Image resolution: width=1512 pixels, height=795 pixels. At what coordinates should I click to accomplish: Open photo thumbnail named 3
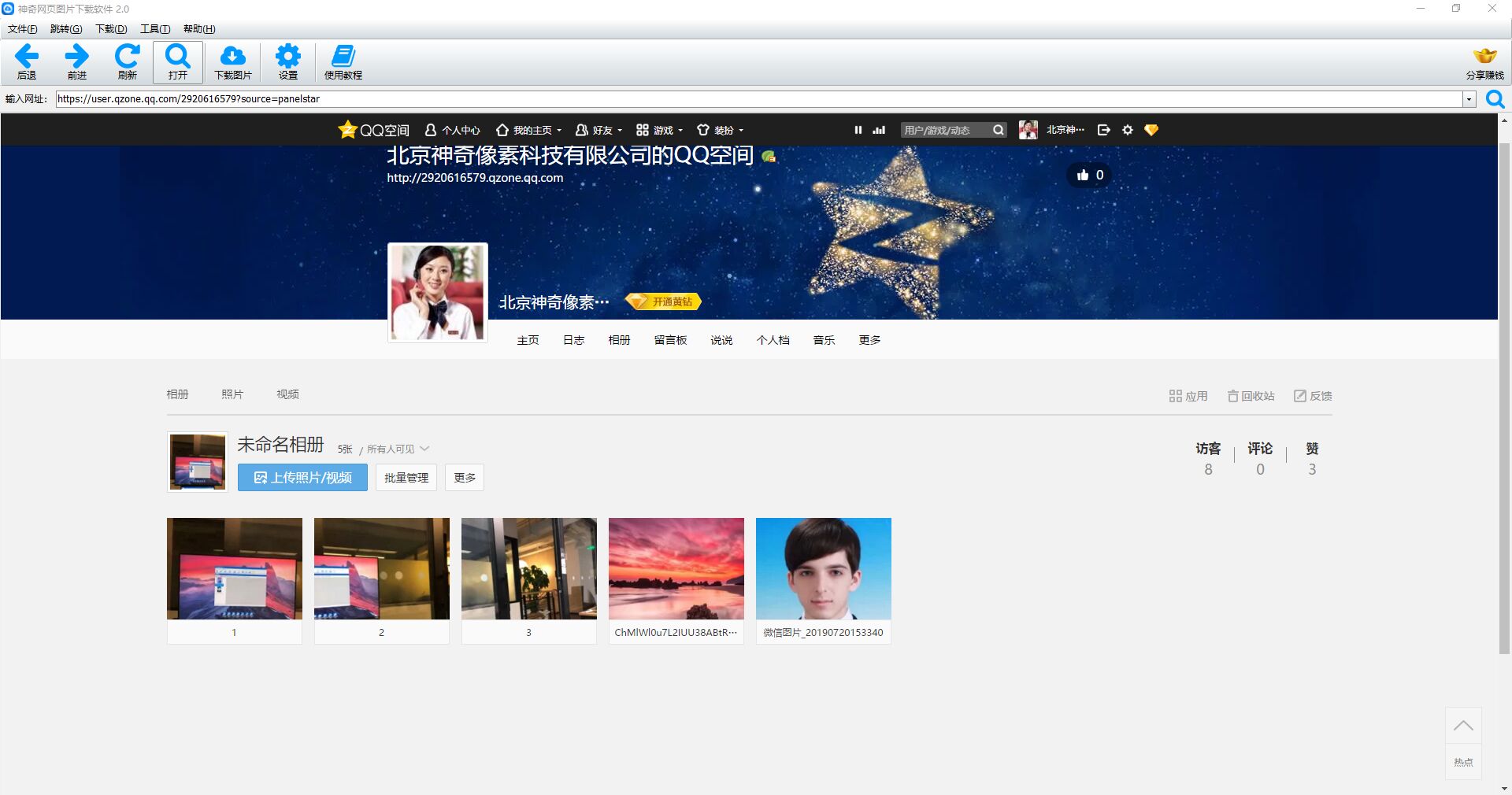[529, 568]
